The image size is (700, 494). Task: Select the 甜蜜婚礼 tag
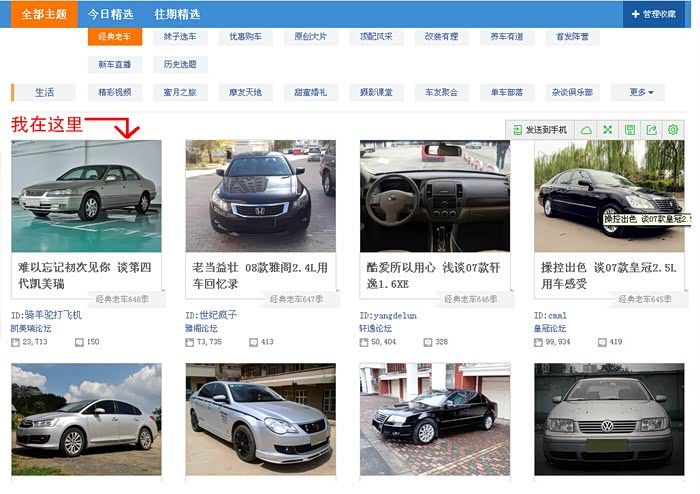click(x=311, y=92)
